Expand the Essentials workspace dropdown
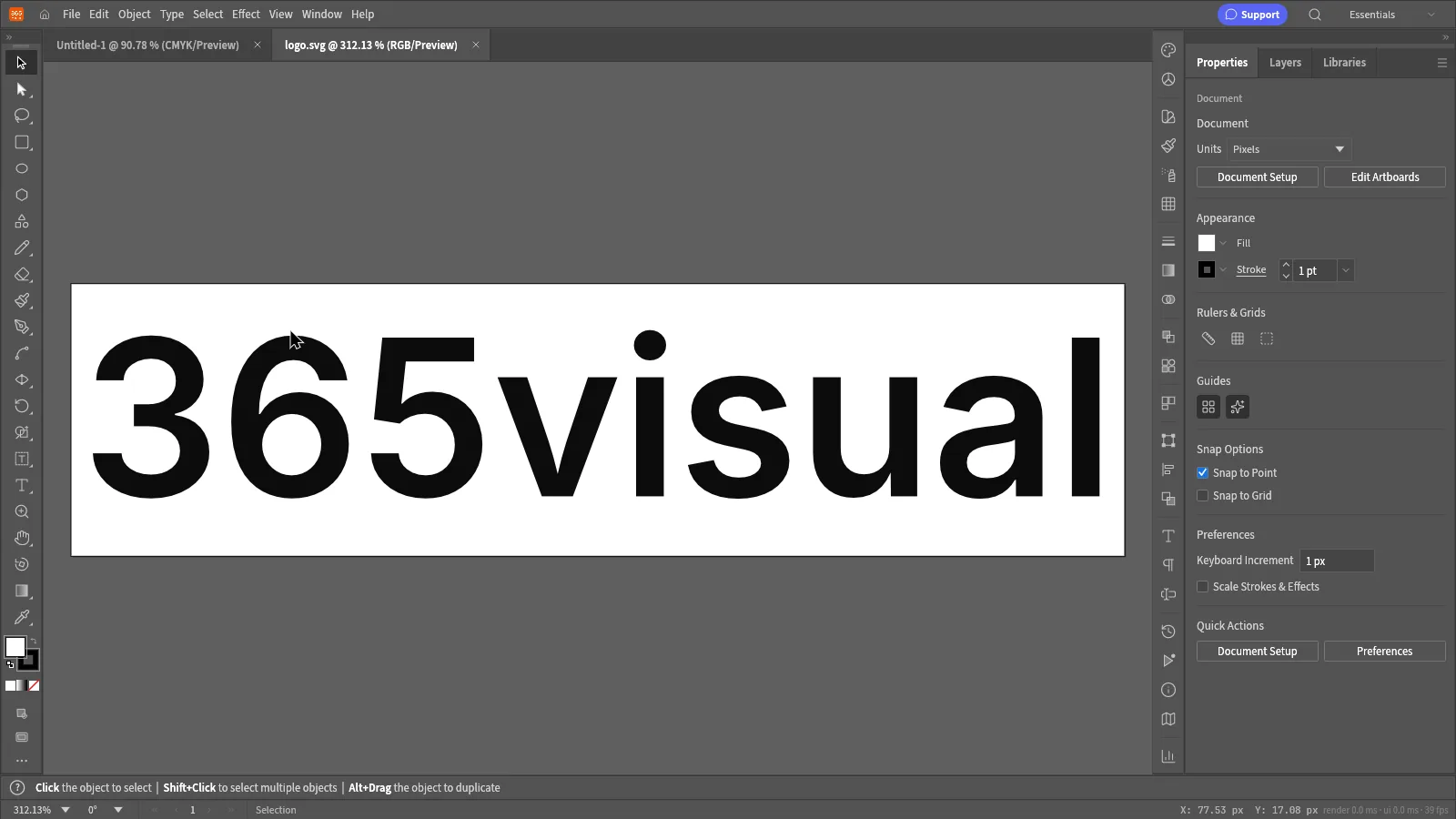1456x819 pixels. (1391, 15)
